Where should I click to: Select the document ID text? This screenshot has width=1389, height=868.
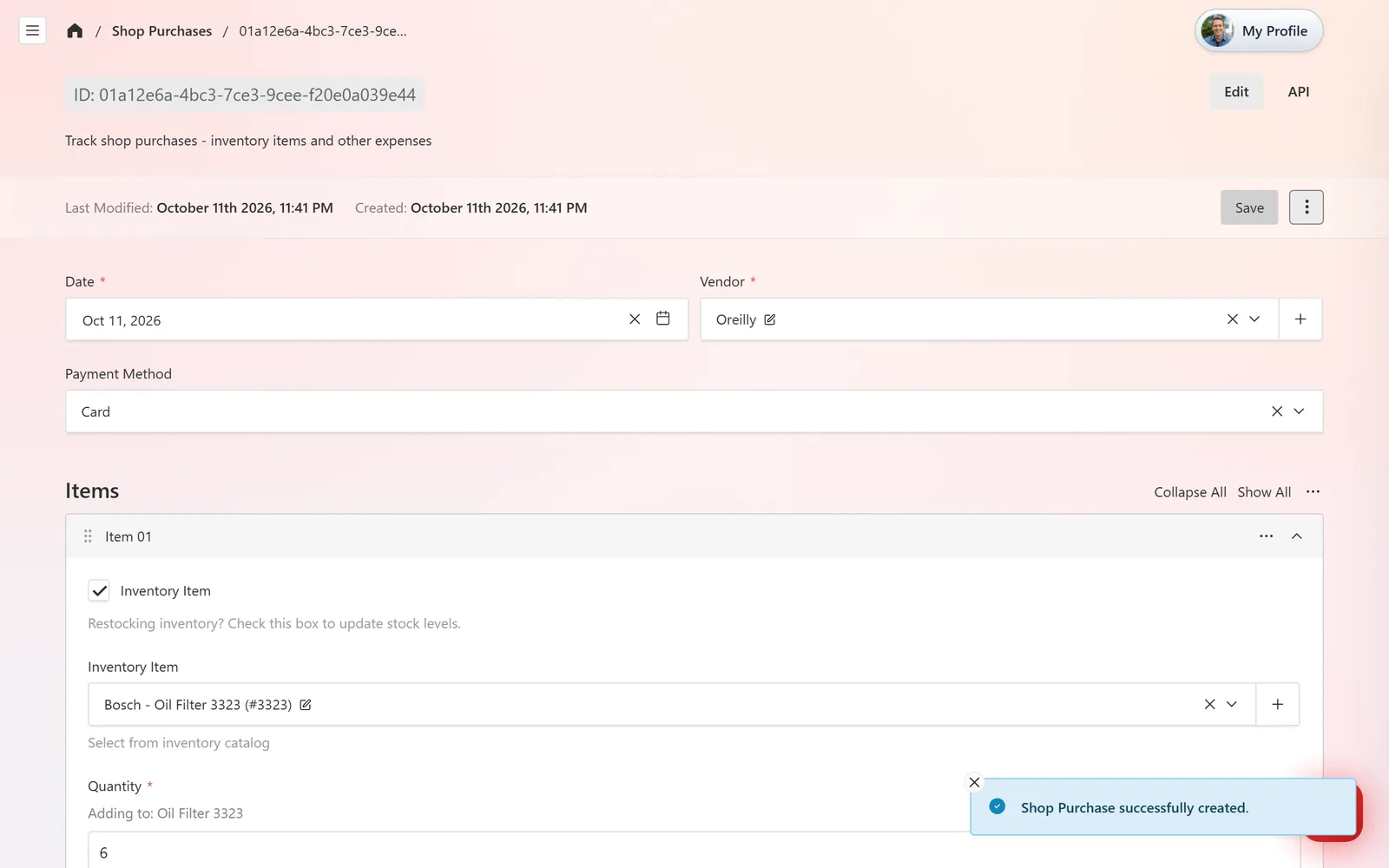coord(245,95)
